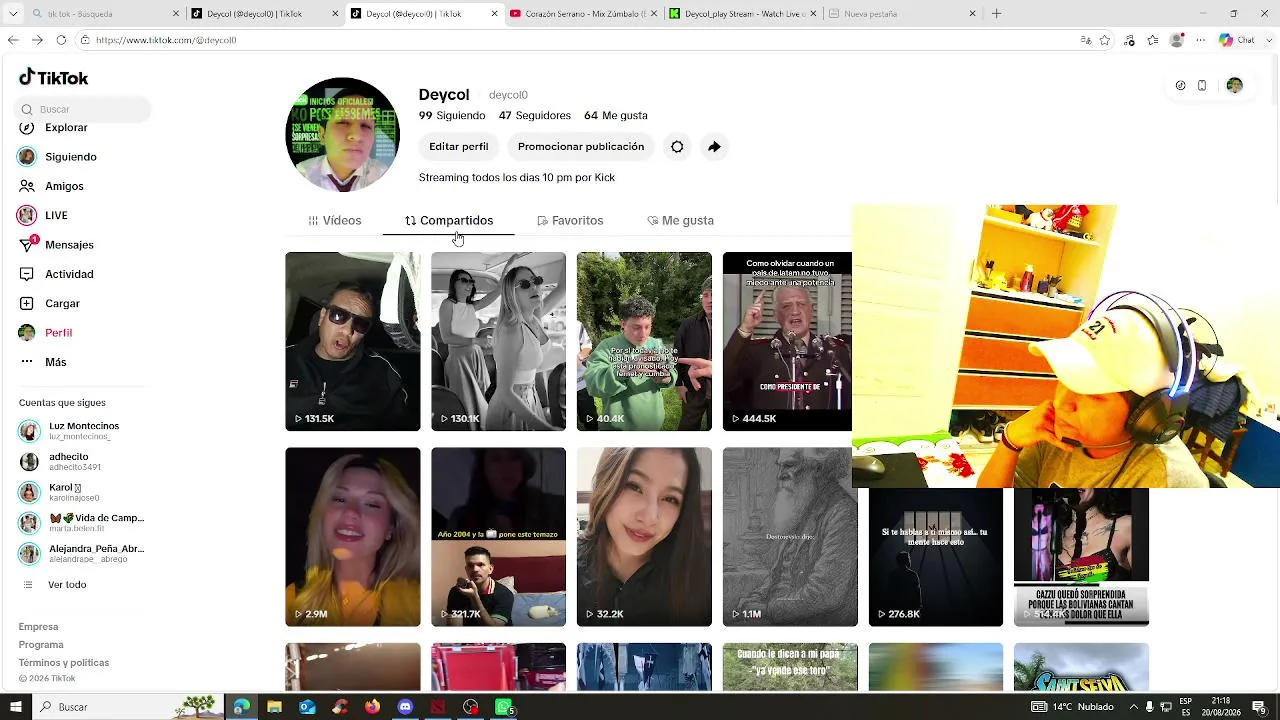This screenshot has width=1280, height=720.
Task: Open Amigos in the sidebar
Action: tap(50, 186)
